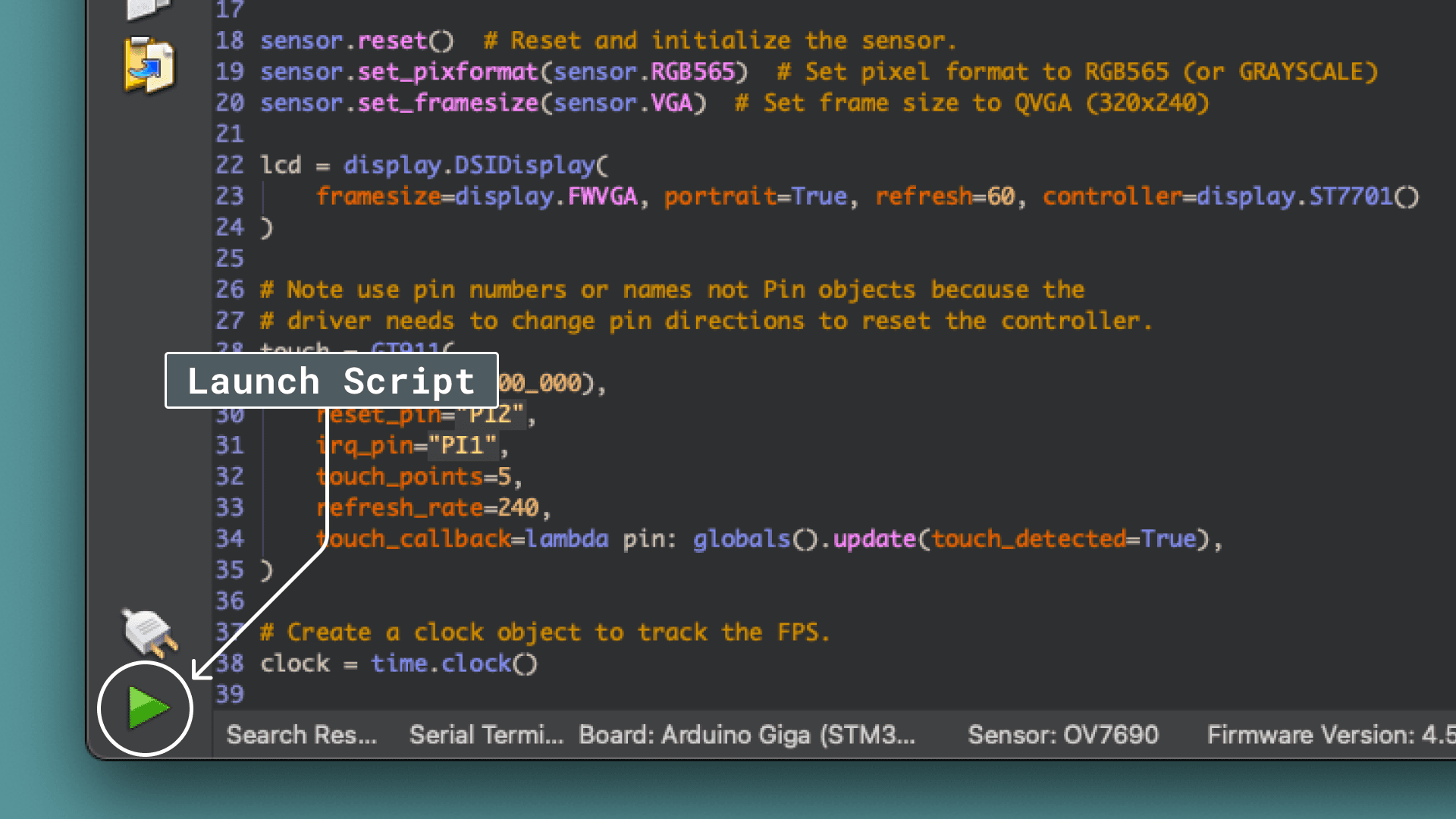The image size is (1456, 819).
Task: Click time.clock() on line 38
Action: point(453,664)
